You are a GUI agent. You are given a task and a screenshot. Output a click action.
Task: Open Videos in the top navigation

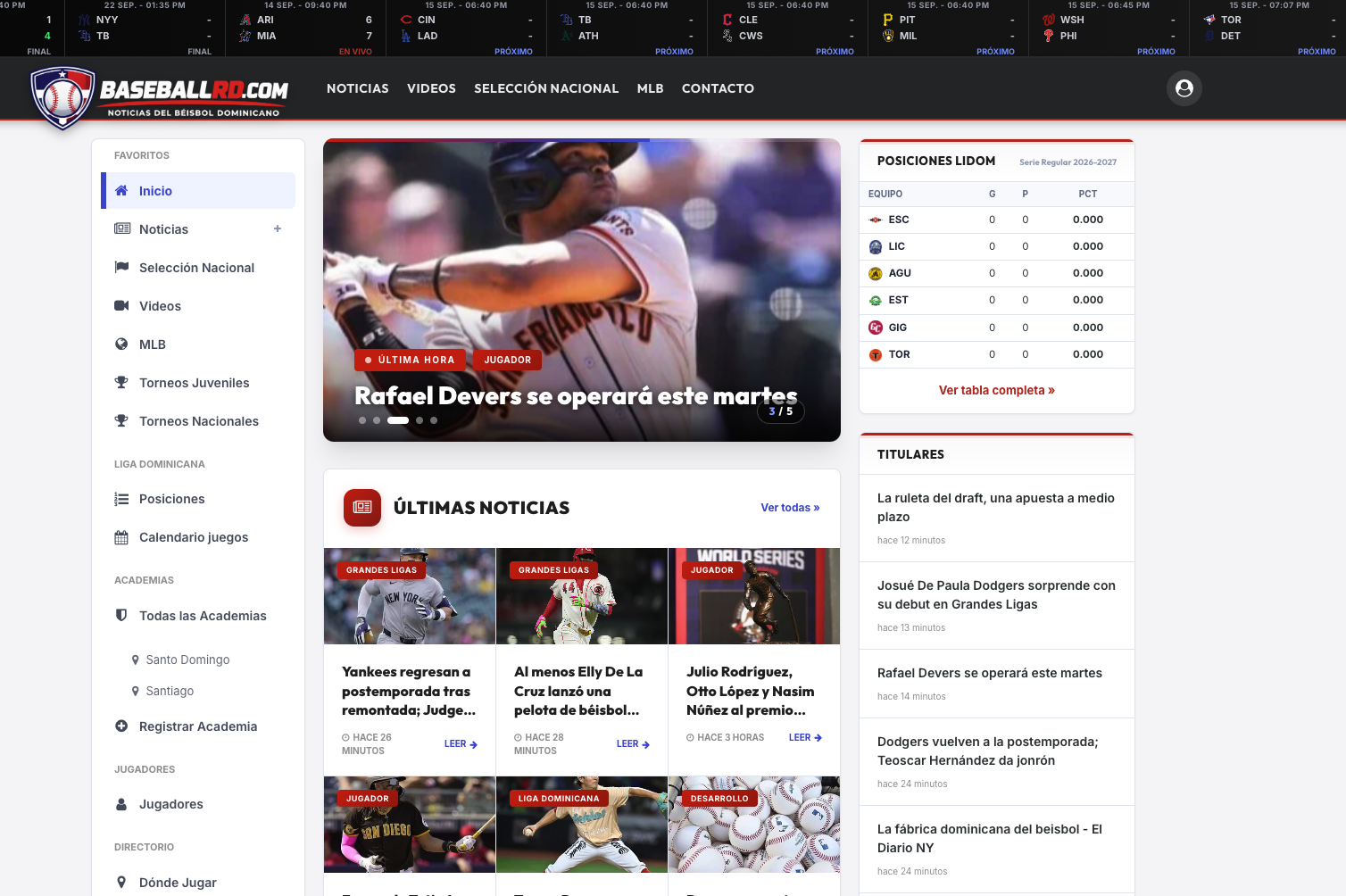431,88
